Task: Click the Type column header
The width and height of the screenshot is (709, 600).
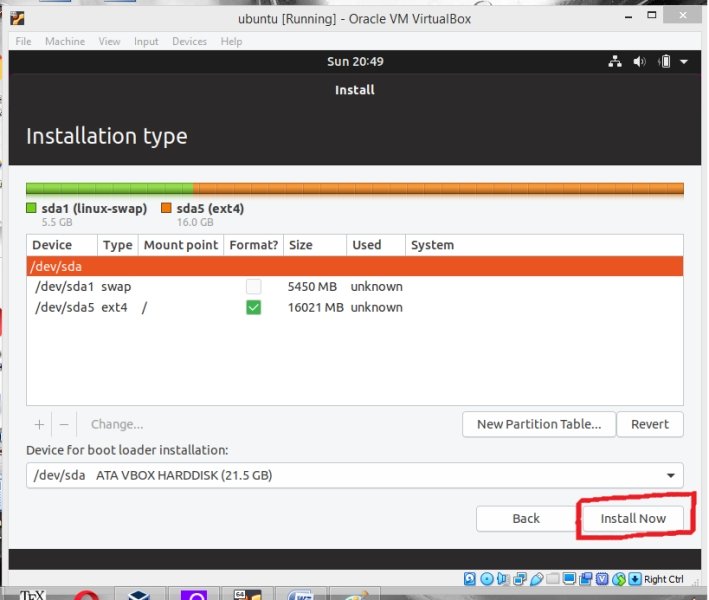Action: click(x=118, y=245)
